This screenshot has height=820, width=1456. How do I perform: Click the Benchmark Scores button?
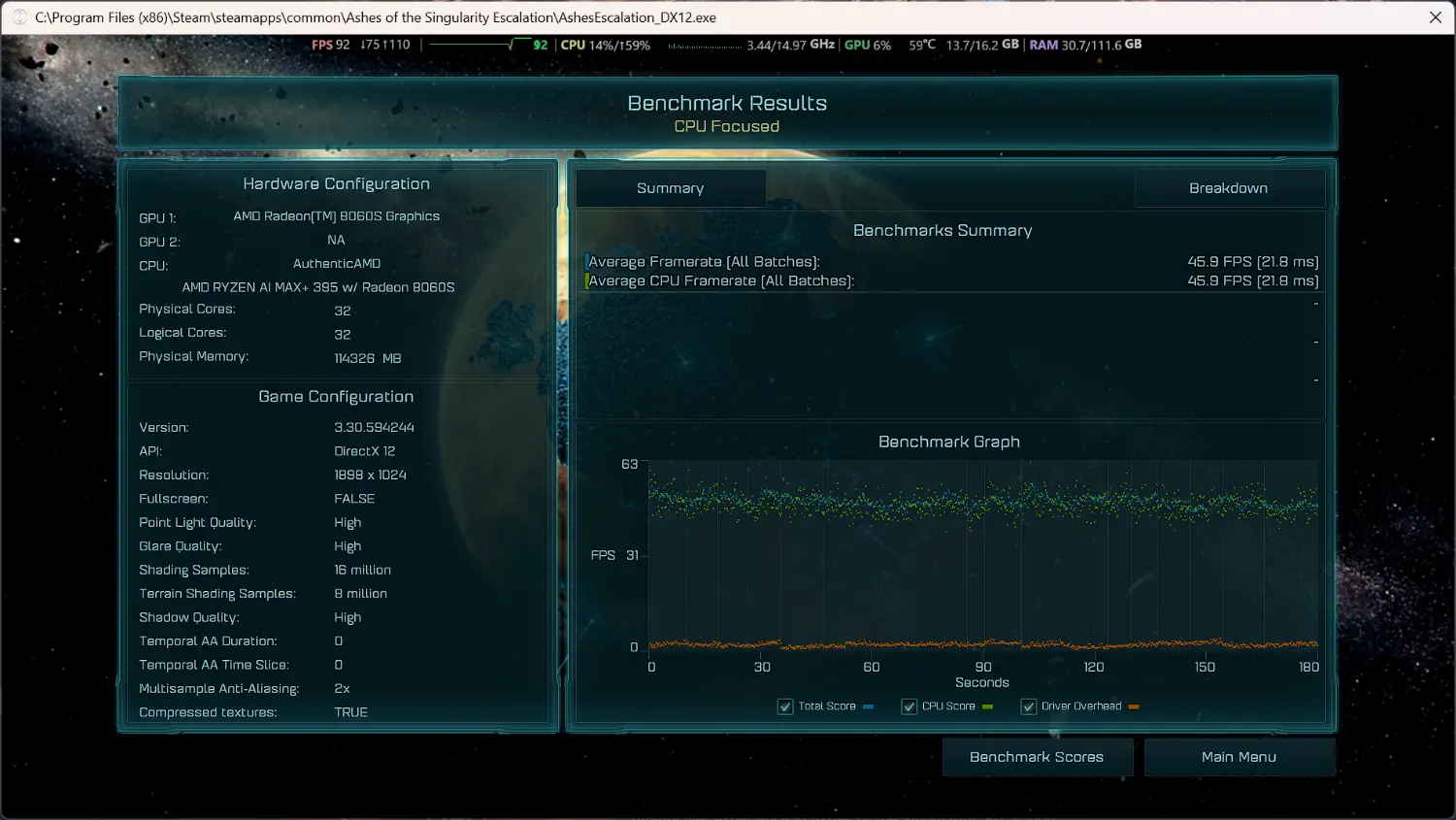[1037, 757]
